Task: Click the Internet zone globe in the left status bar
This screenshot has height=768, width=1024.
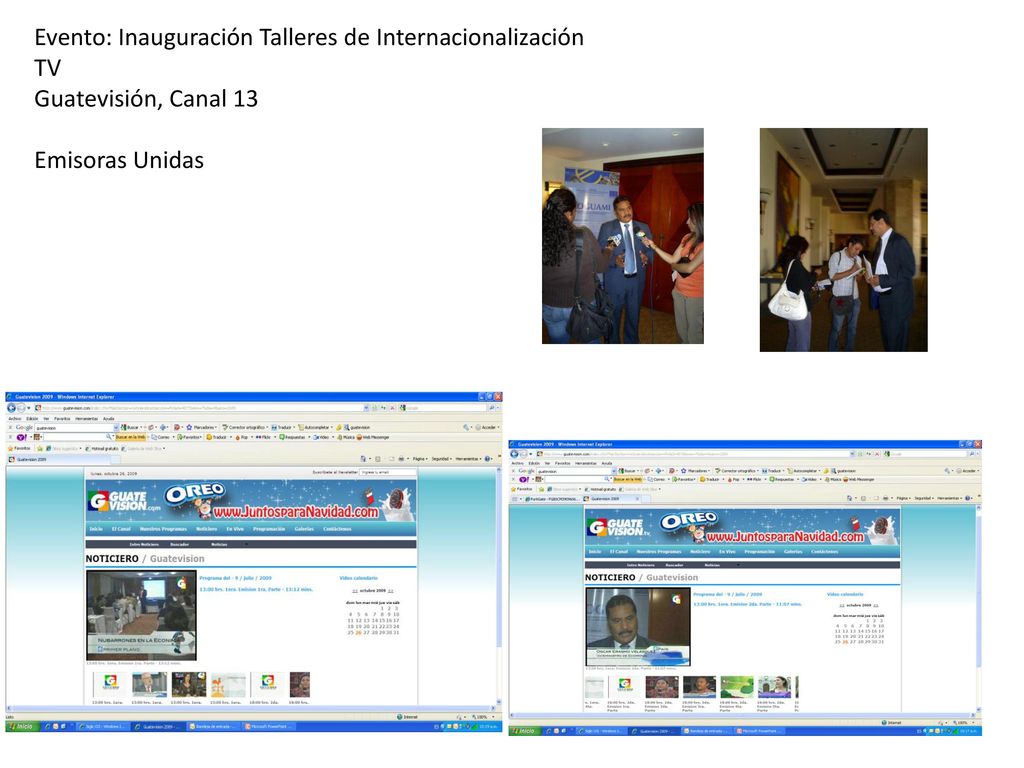Action: [x=399, y=717]
